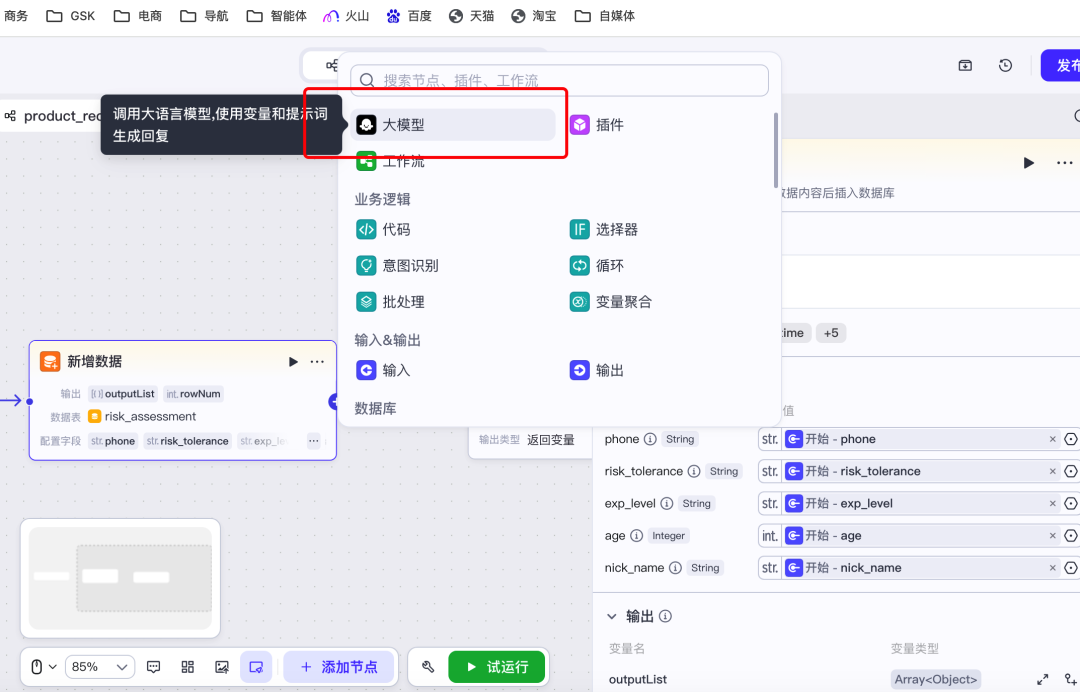Image resolution: width=1080 pixels, height=692 pixels.
Task: Open the 淘宝 bookmark
Action: [x=534, y=16]
